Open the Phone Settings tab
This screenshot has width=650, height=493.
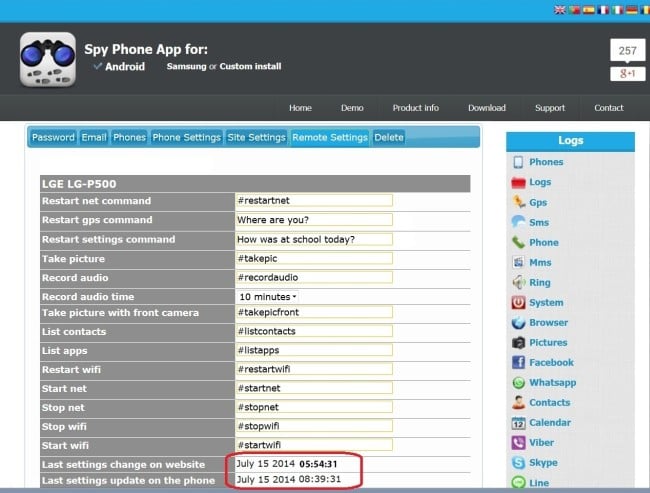187,137
